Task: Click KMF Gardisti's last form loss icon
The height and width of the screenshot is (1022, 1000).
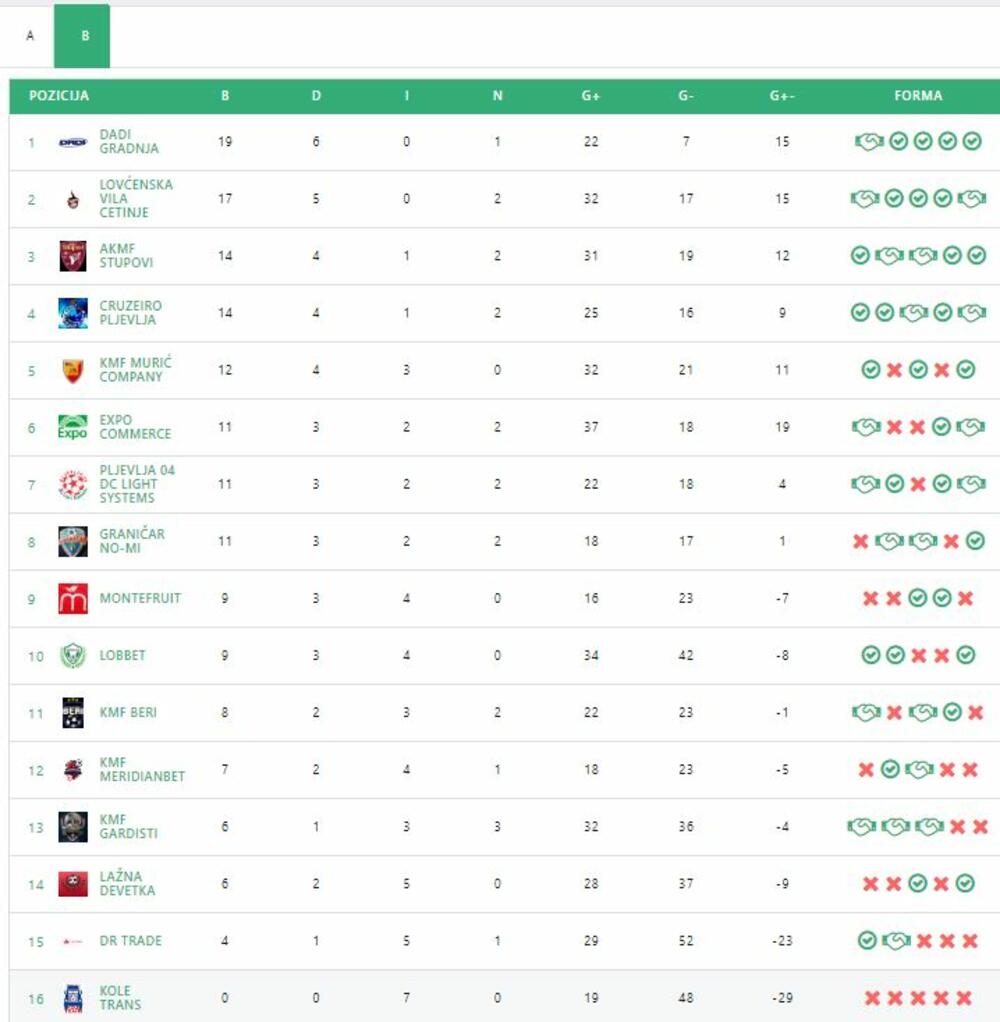Action: pyautogui.click(x=980, y=827)
